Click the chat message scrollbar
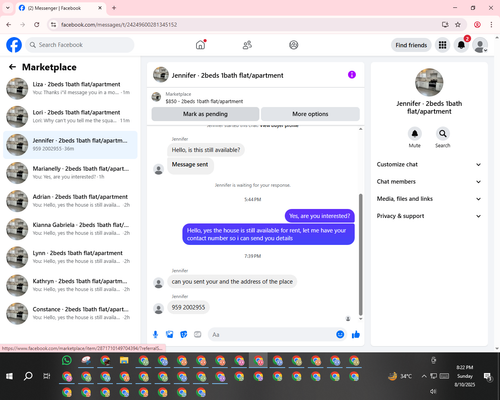500x400 pixels. click(x=360, y=255)
